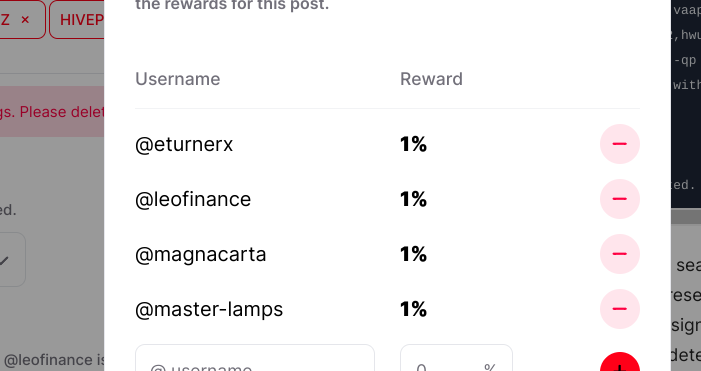The width and height of the screenshot is (701, 371).
Task: Remove @master-lamps using its minus icon
Action: tap(620, 309)
